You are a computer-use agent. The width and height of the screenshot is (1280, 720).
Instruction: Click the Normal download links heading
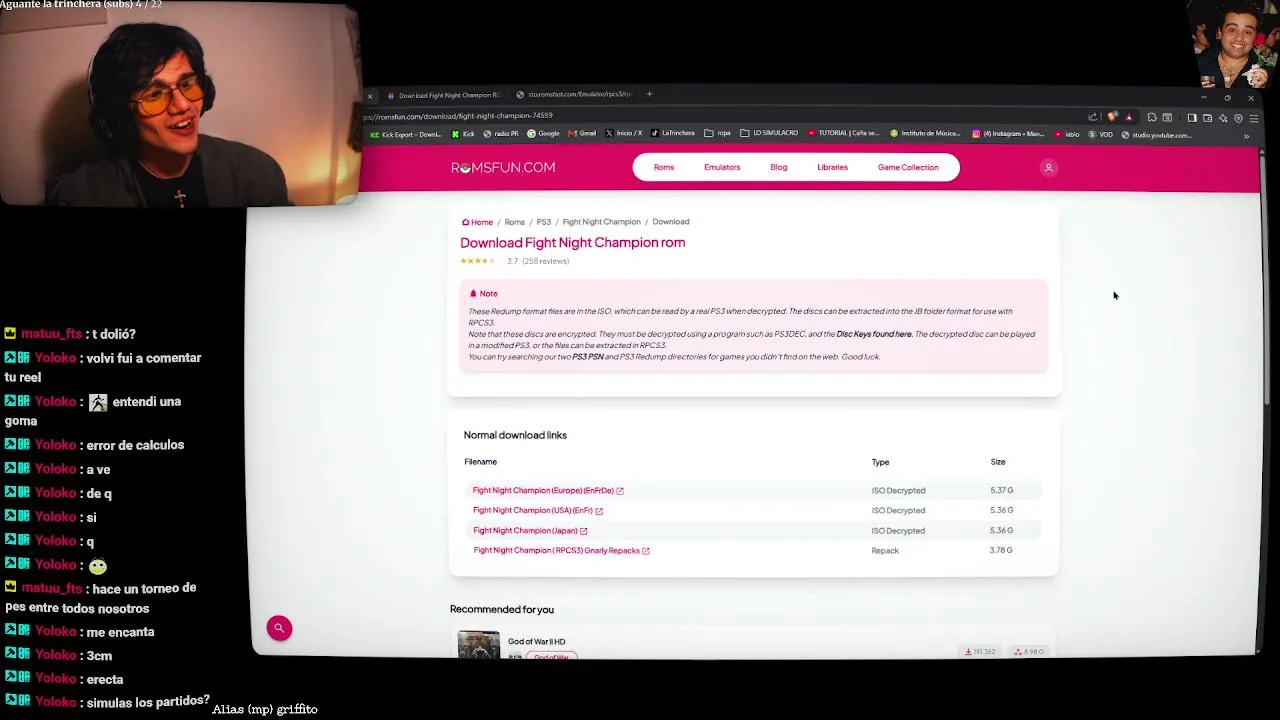click(515, 435)
